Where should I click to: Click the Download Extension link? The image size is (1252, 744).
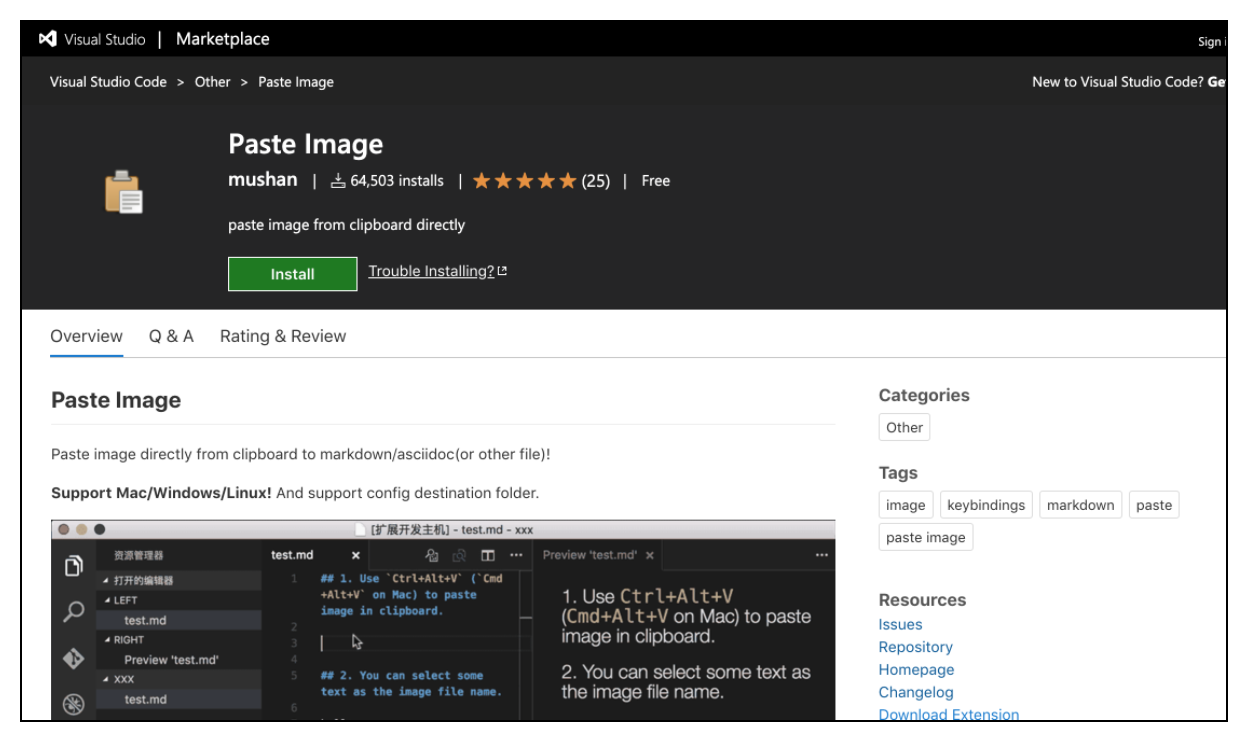(x=949, y=714)
